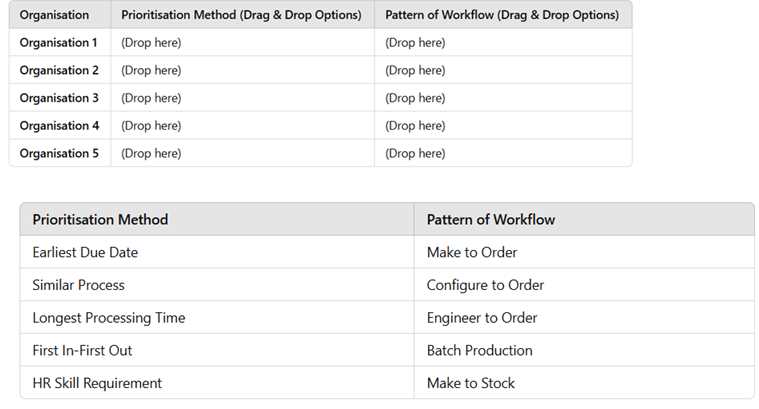Click Organisation 1 pattern of workflow drop zone
759x409 pixels.
click(x=415, y=43)
